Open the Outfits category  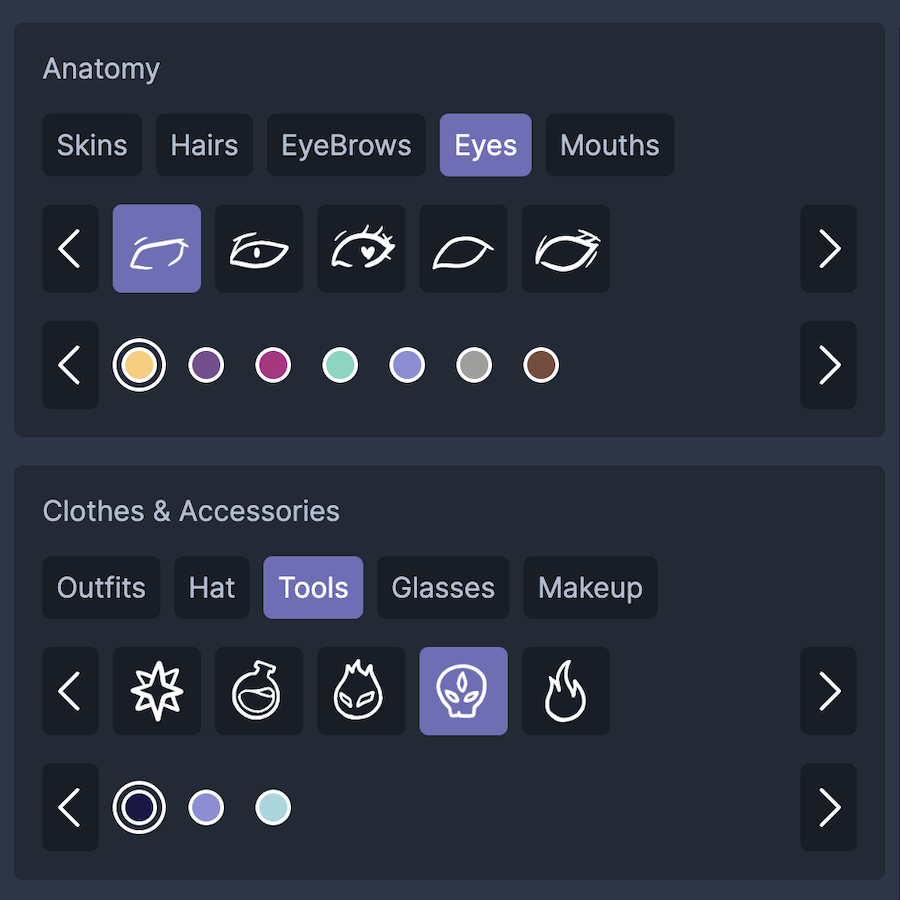[102, 588]
